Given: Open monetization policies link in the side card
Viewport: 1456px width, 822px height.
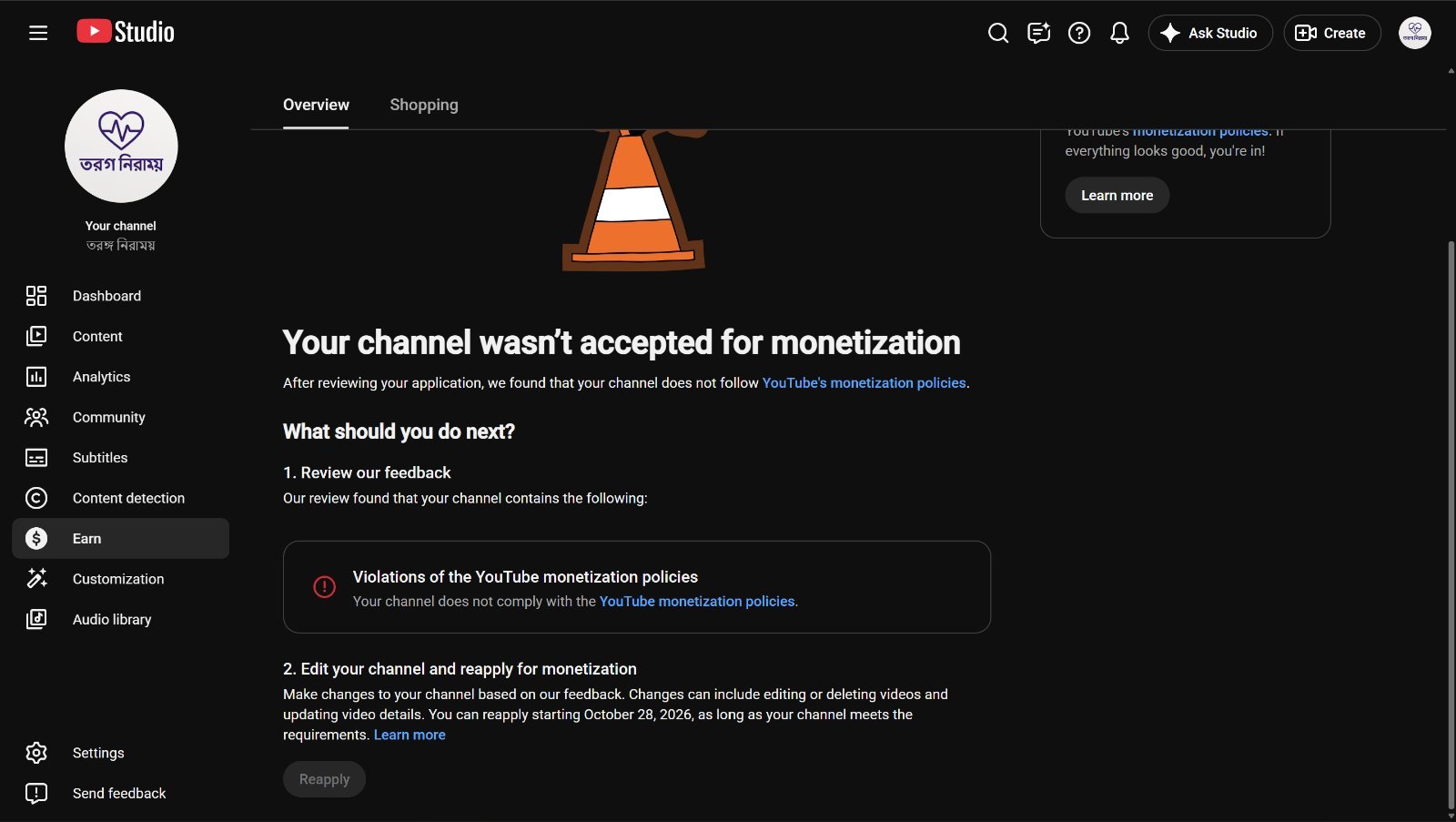Looking at the screenshot, I should tap(1200, 132).
